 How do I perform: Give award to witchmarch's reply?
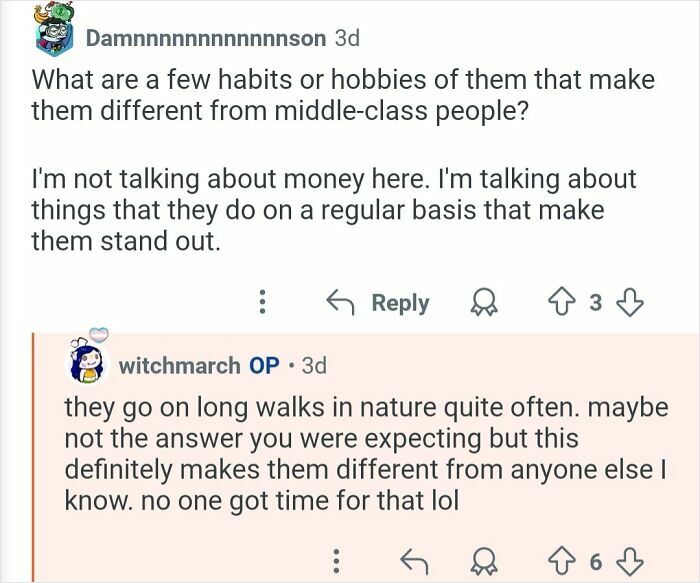pyautogui.click(x=484, y=562)
